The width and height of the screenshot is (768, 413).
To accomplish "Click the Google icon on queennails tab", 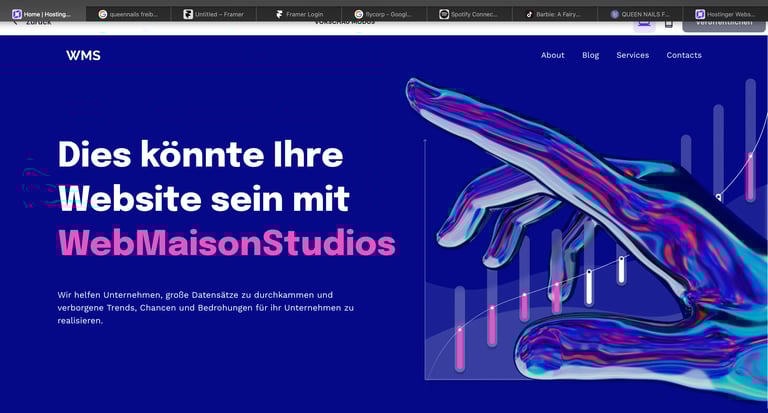I will (103, 14).
